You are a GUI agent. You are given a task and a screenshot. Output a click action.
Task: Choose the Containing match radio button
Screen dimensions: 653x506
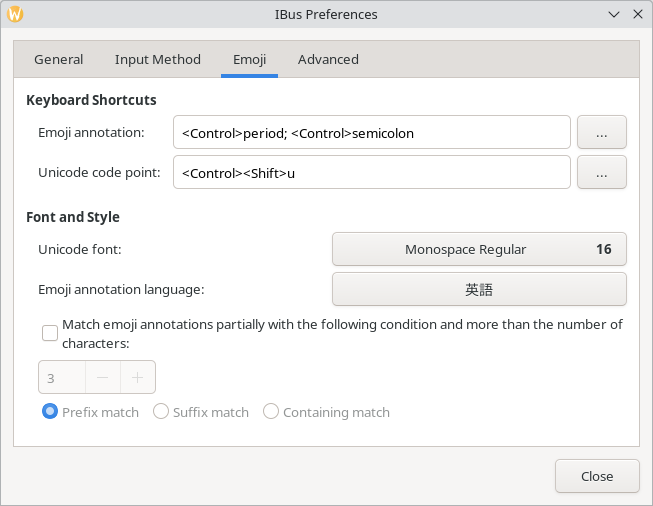click(271, 412)
